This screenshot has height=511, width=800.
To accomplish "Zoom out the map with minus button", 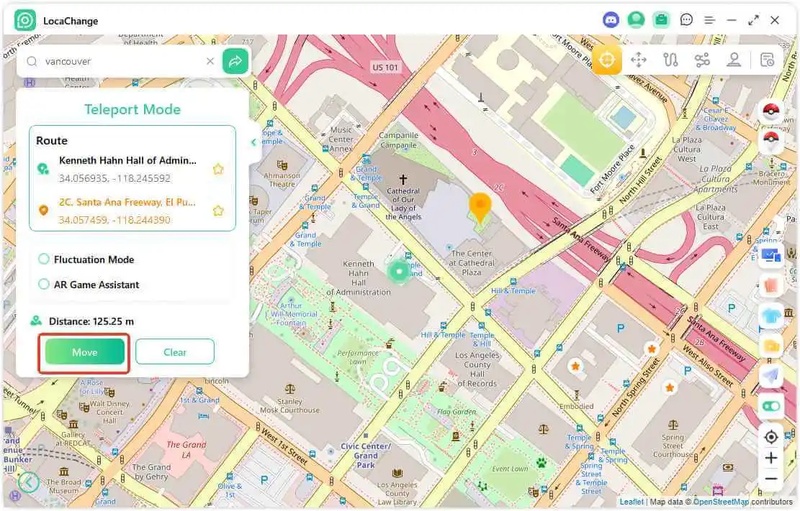I will coord(771,479).
